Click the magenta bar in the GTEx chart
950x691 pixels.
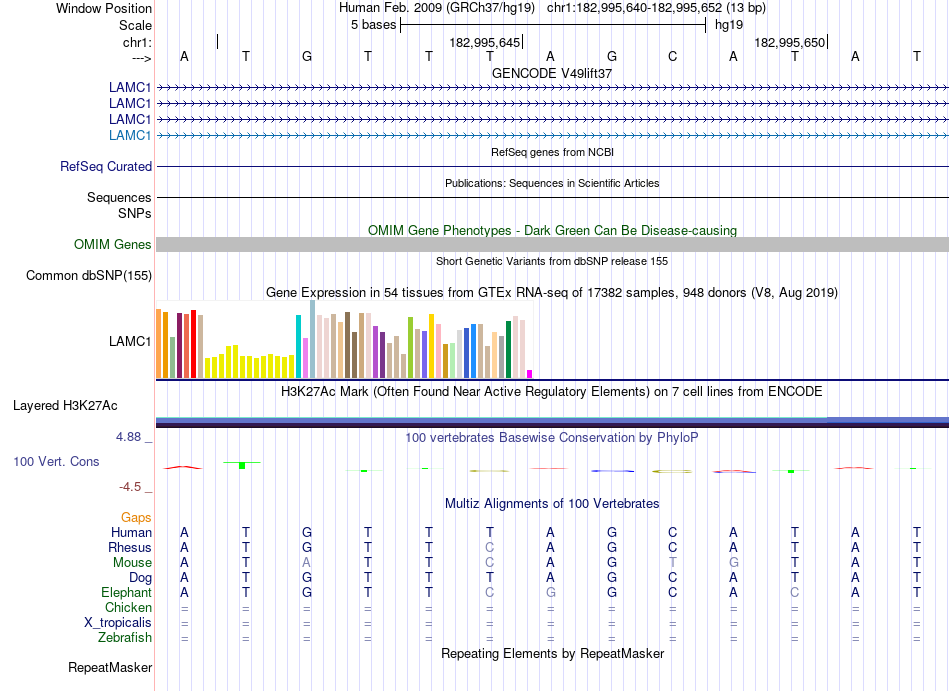pyautogui.click(x=530, y=374)
